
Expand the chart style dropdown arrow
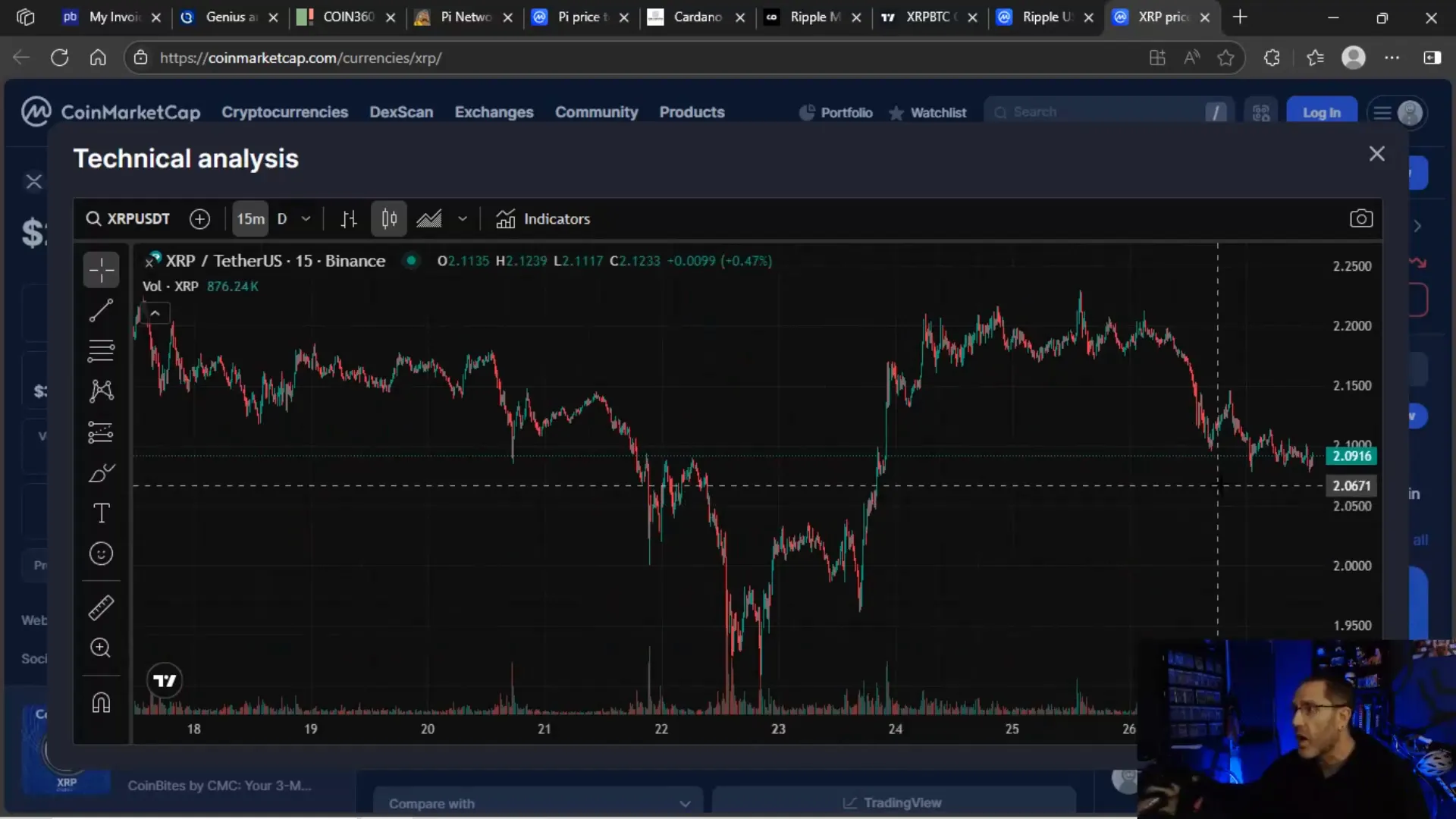pos(463,219)
